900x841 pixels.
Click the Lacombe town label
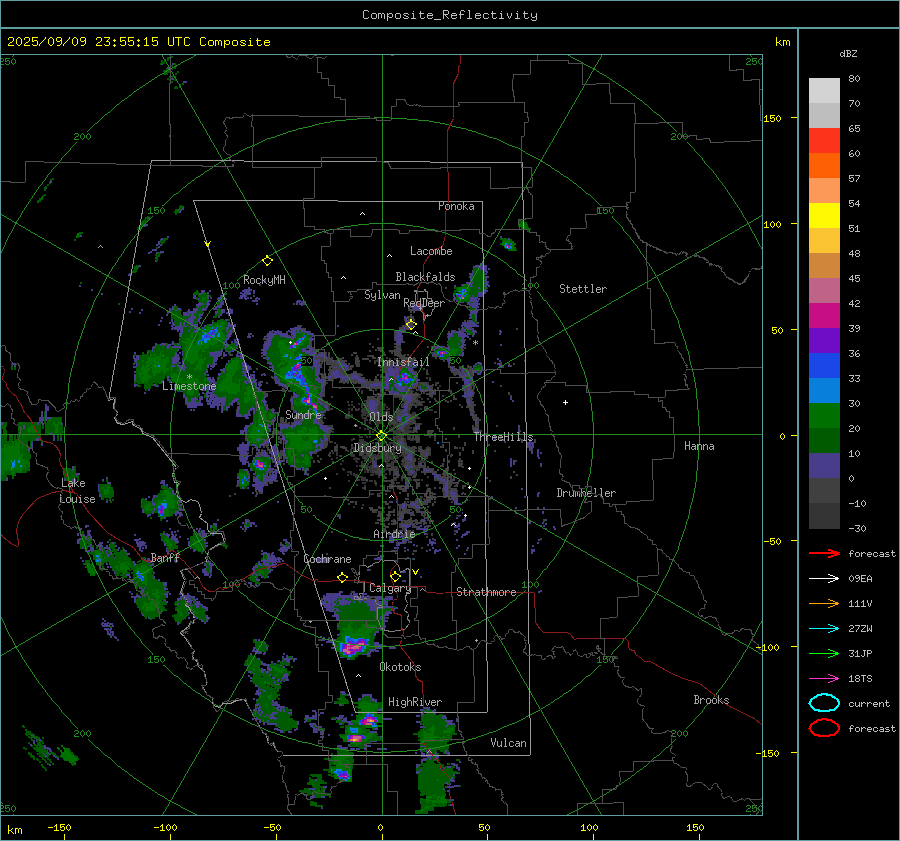point(431,251)
